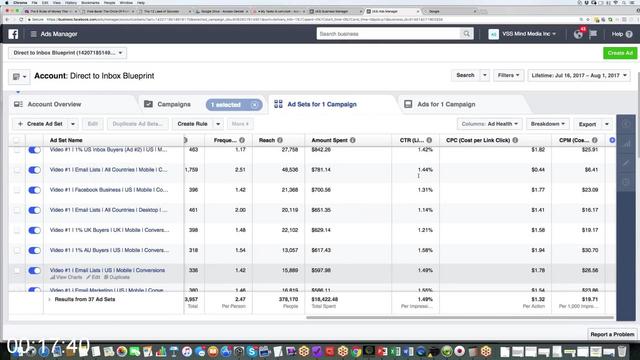Open Skype from the dock
Viewport: 640px width, 360px height.
point(252,351)
